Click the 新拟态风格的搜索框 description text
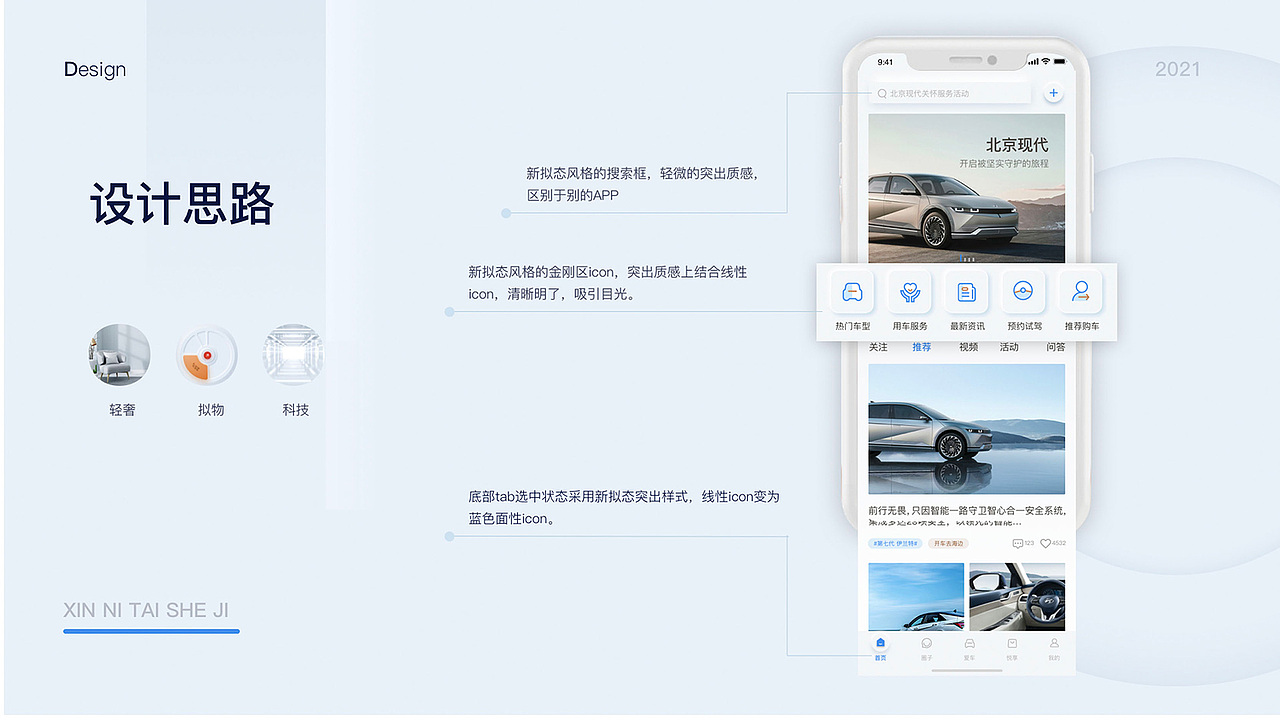Image resolution: width=1280 pixels, height=720 pixels. 642,184
